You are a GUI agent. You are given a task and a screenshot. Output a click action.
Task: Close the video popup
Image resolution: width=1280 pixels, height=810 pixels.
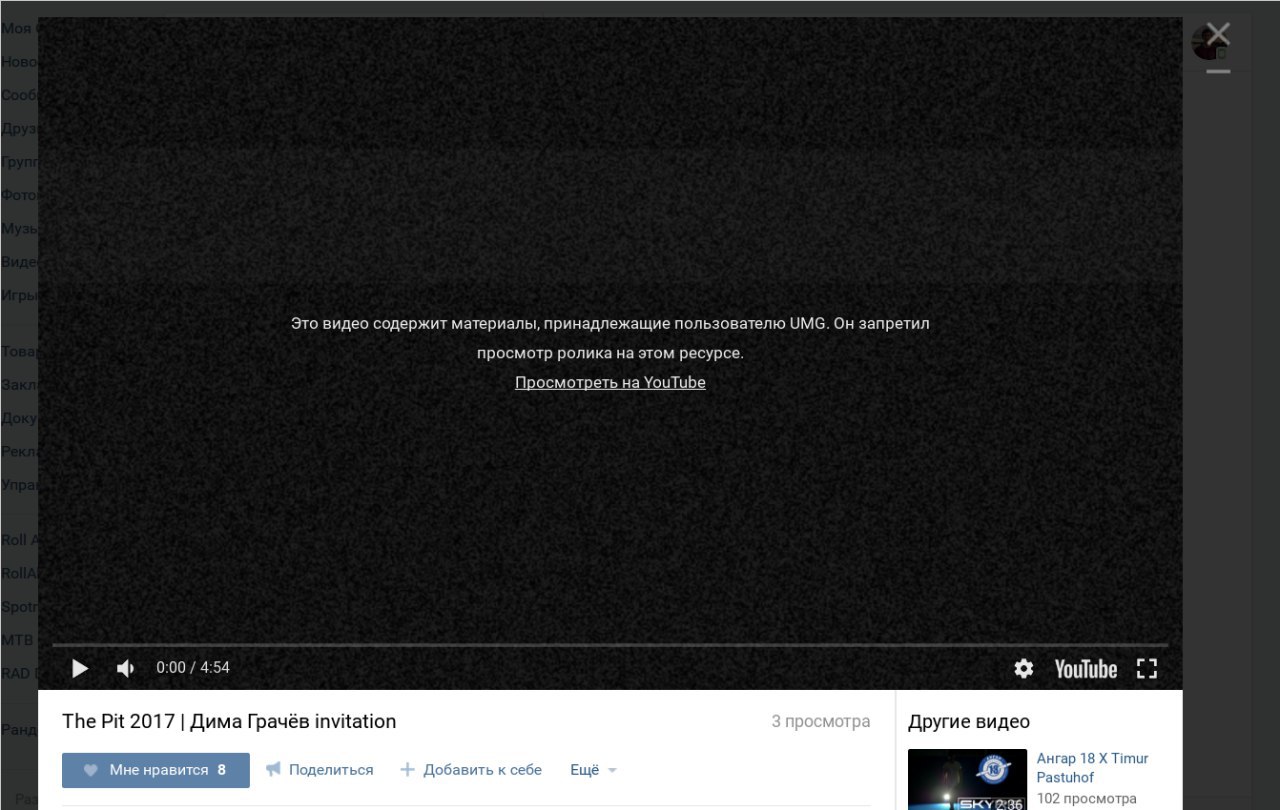click(1217, 35)
